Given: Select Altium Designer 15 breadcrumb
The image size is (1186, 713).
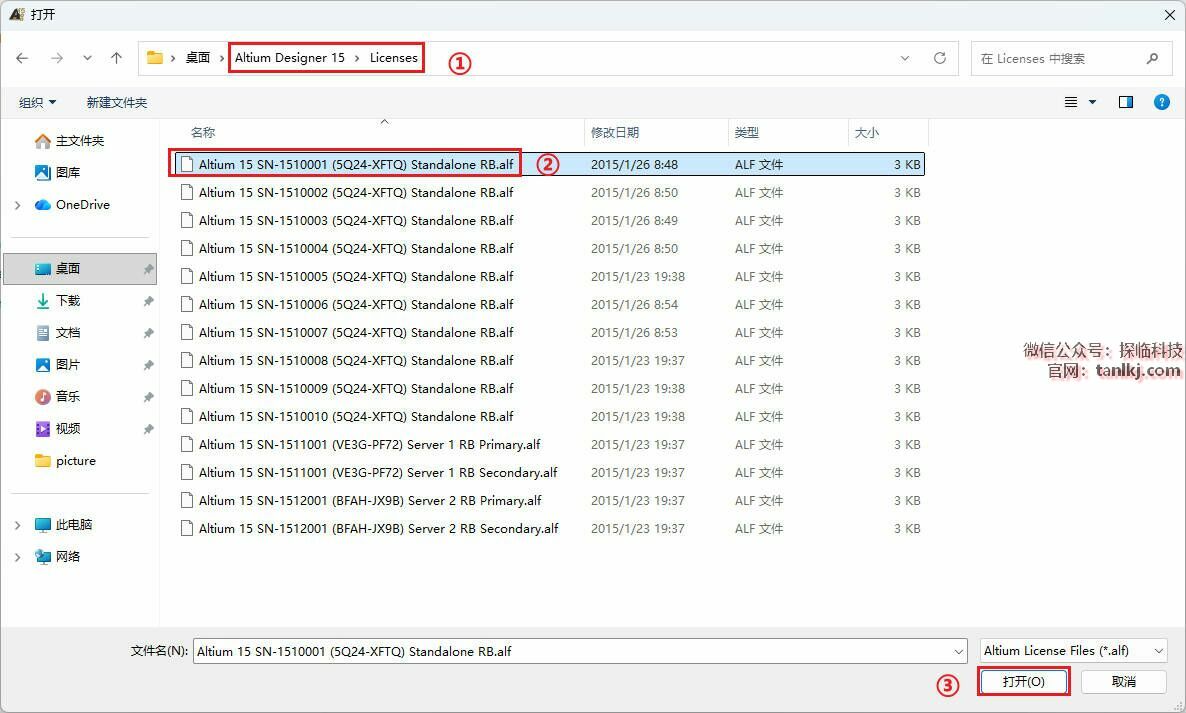Looking at the screenshot, I should pos(290,57).
